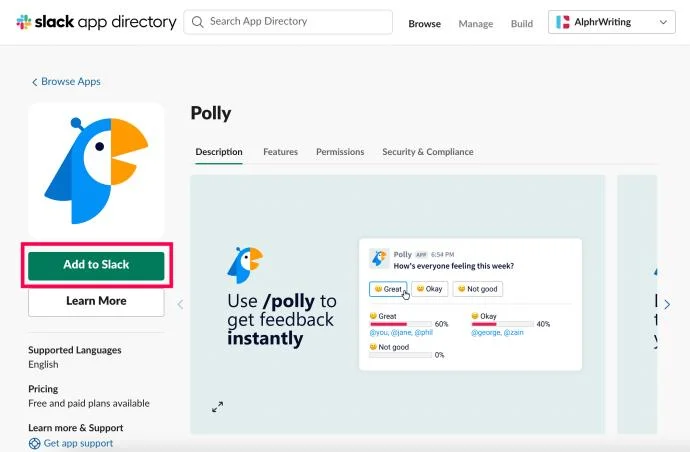Click the '@you, @jane, @phil' voters text
Image resolution: width=690 pixels, height=452 pixels.
tap(401, 333)
